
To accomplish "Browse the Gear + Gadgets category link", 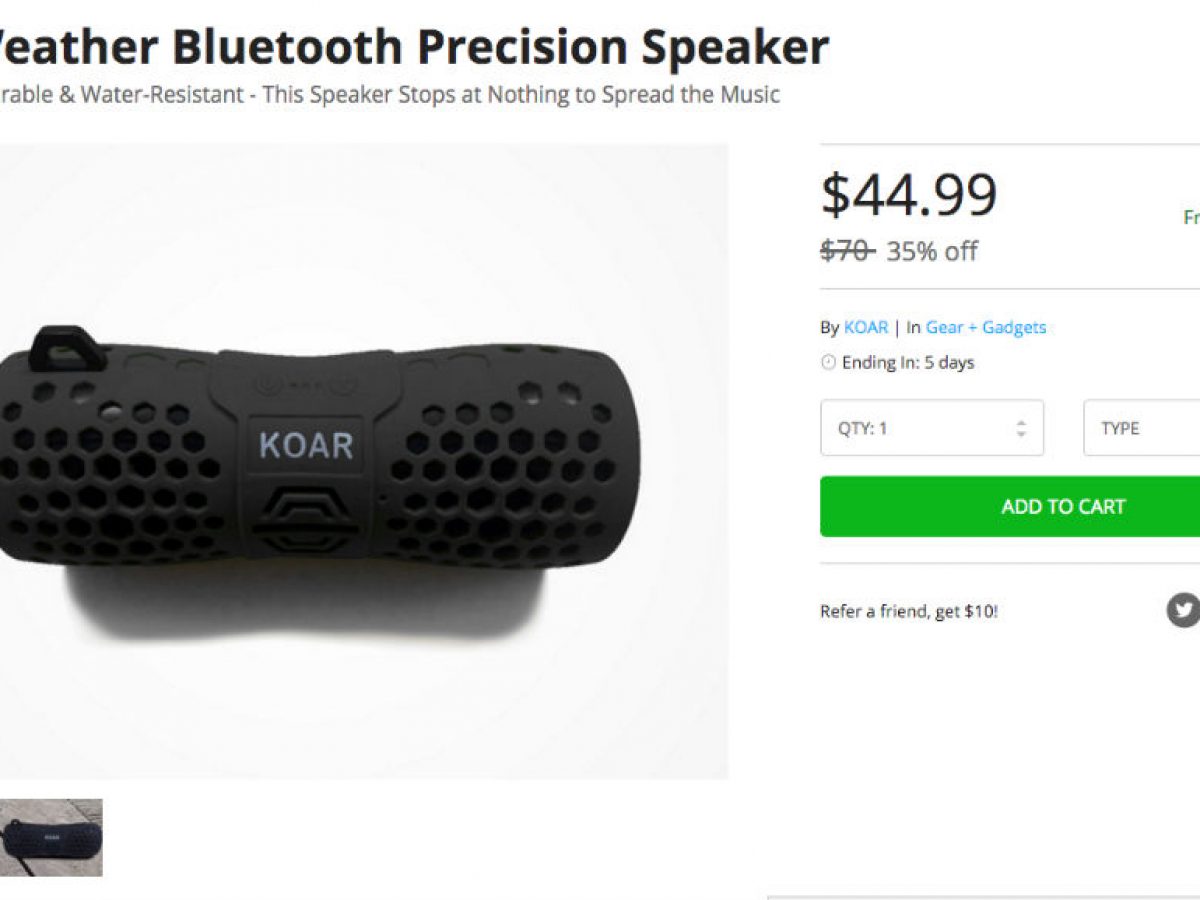I will coord(986,327).
